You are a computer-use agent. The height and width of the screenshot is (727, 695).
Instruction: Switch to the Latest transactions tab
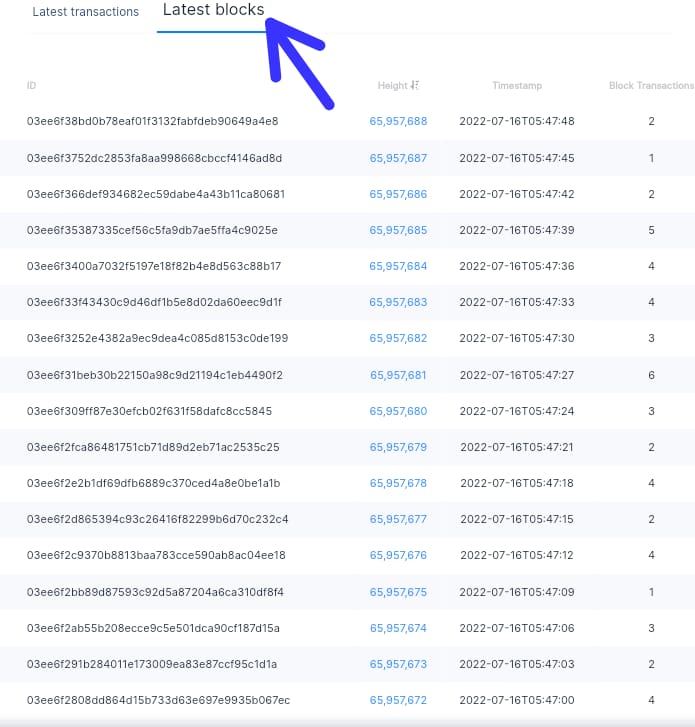pyautogui.click(x=85, y=12)
